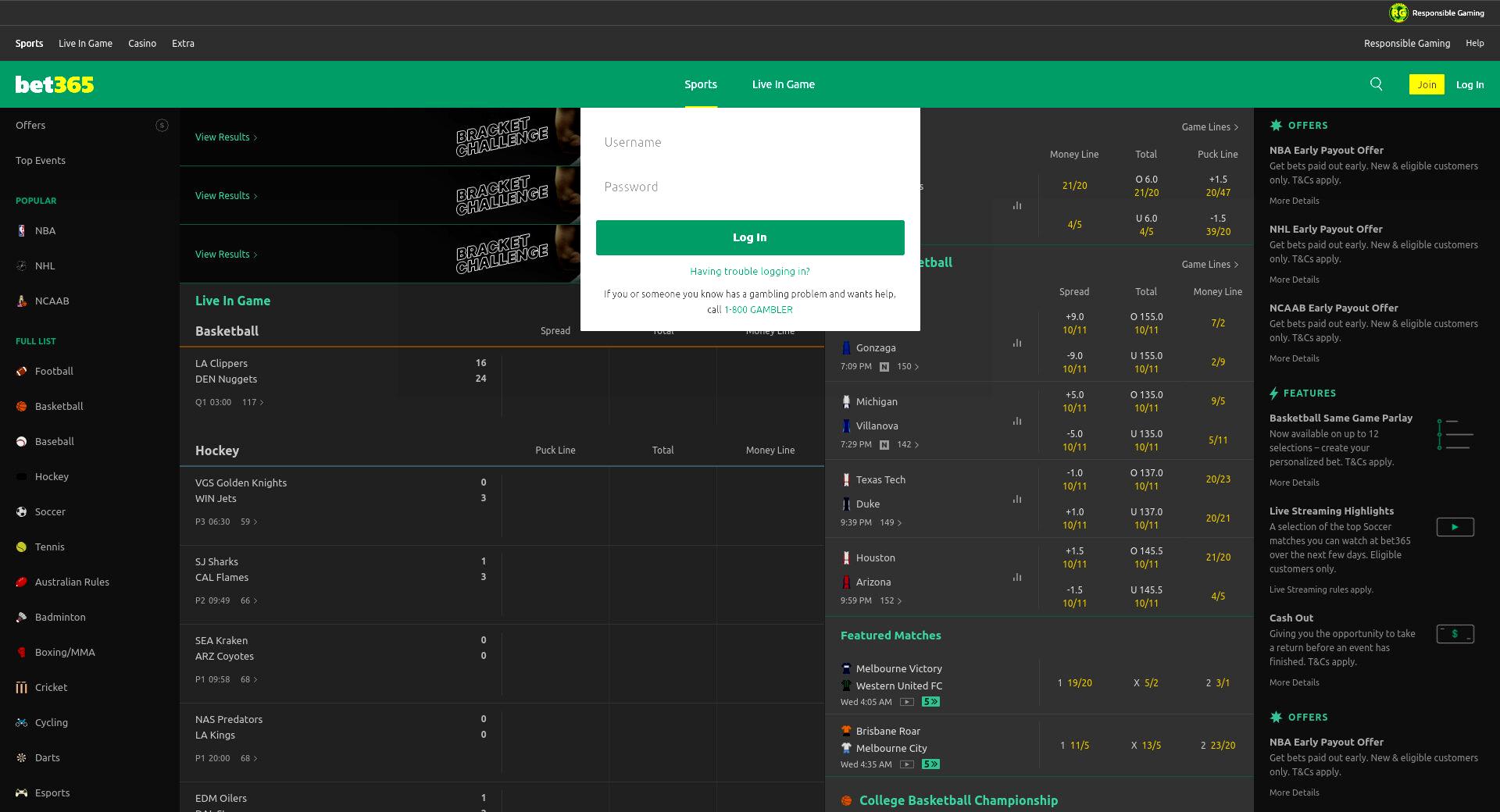Select the Soccer ball icon
The height and width of the screenshot is (812, 1500).
tap(22, 512)
